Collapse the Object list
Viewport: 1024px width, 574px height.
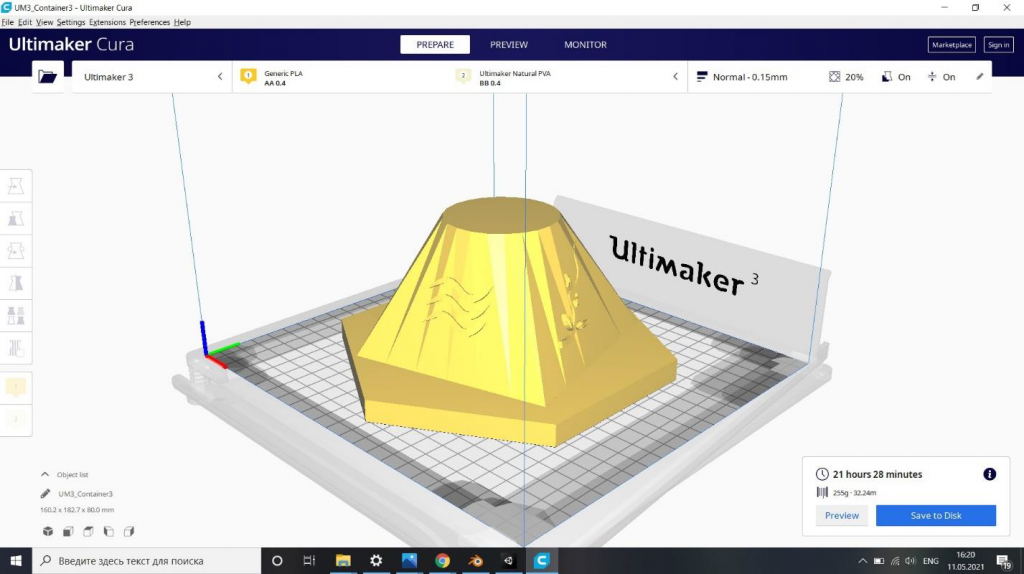coord(45,475)
